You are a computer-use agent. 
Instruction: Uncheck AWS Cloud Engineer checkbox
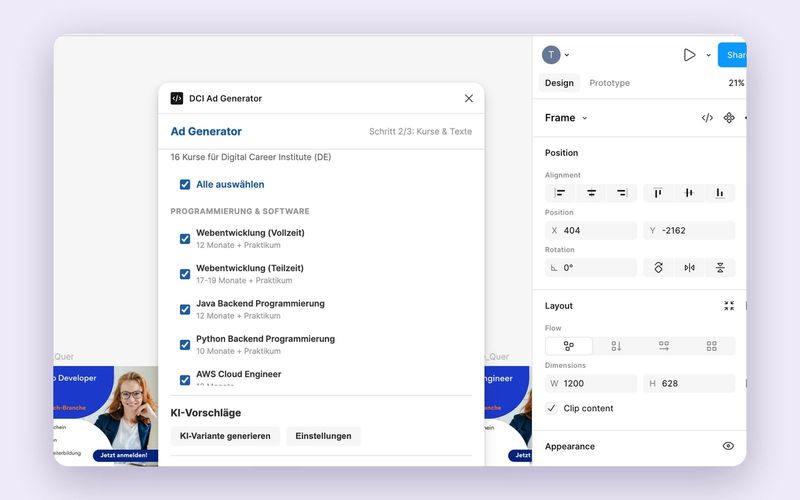coord(185,380)
